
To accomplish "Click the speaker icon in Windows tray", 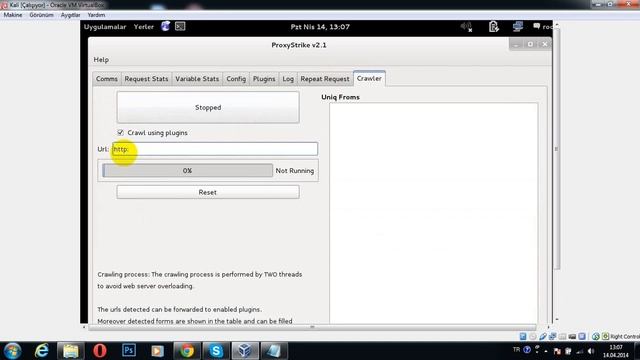I will (591, 351).
